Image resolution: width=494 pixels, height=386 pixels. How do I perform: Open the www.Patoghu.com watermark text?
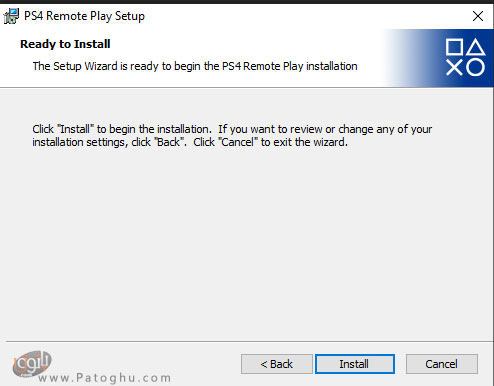[105, 378]
